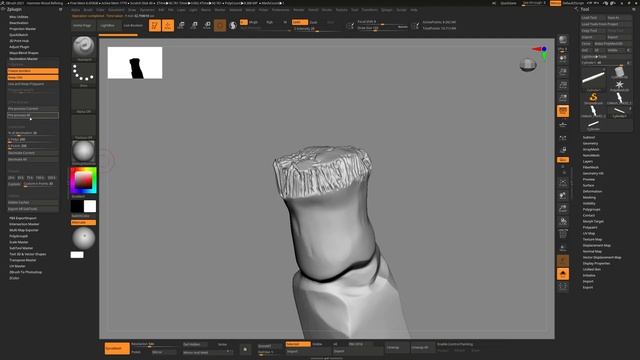
Task: Toggle the Live Boolean button
Action: (133, 25)
